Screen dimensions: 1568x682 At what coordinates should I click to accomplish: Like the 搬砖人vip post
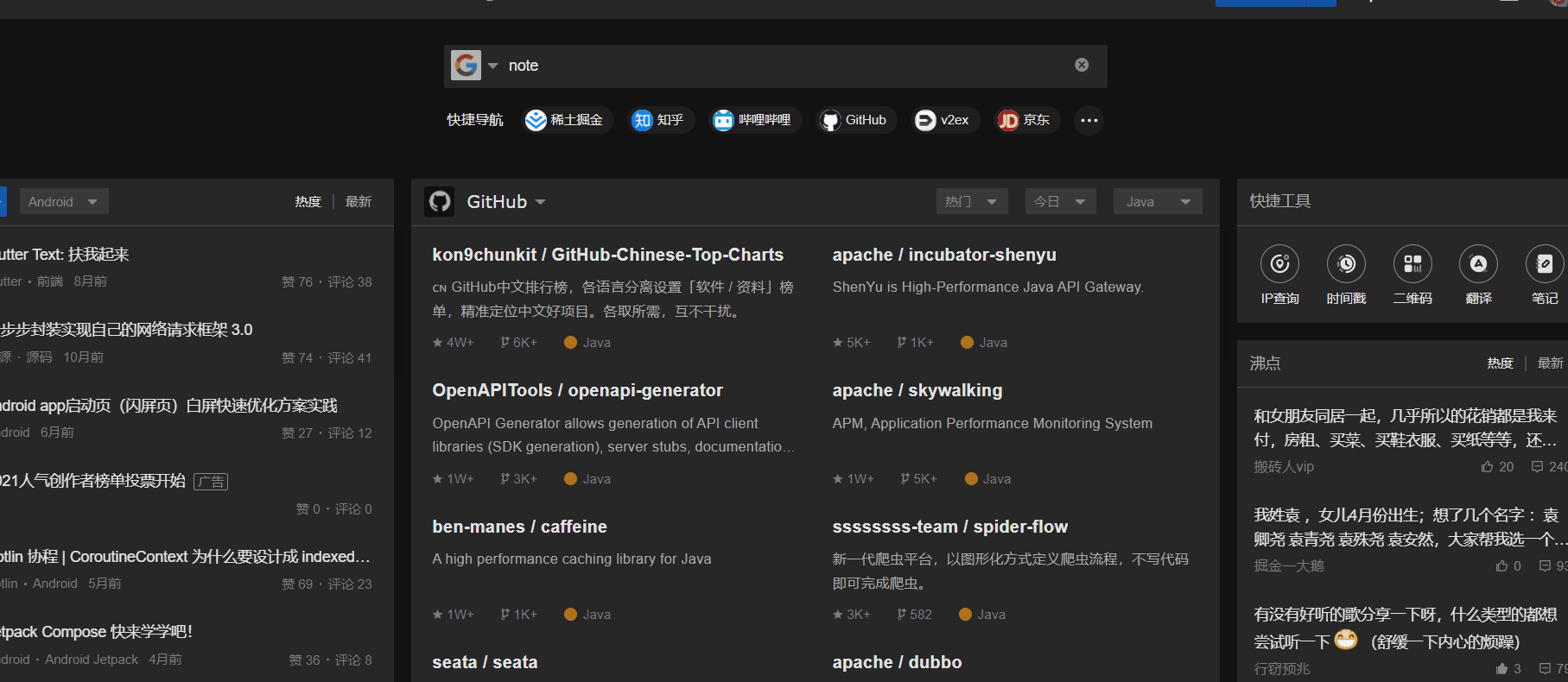coord(1497,467)
